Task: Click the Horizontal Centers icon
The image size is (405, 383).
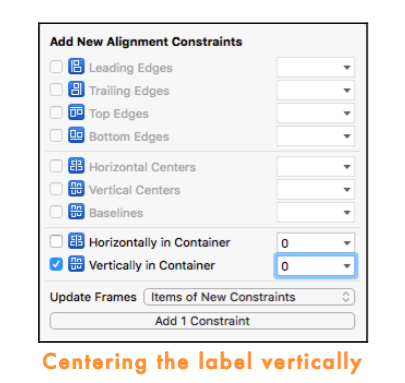Action: [76, 166]
